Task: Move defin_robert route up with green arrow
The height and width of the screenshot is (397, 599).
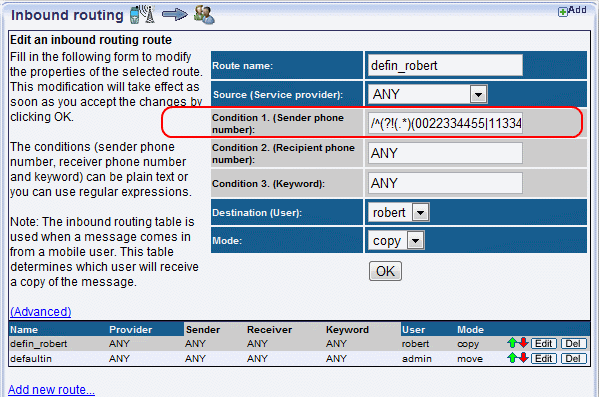Action: (x=512, y=343)
